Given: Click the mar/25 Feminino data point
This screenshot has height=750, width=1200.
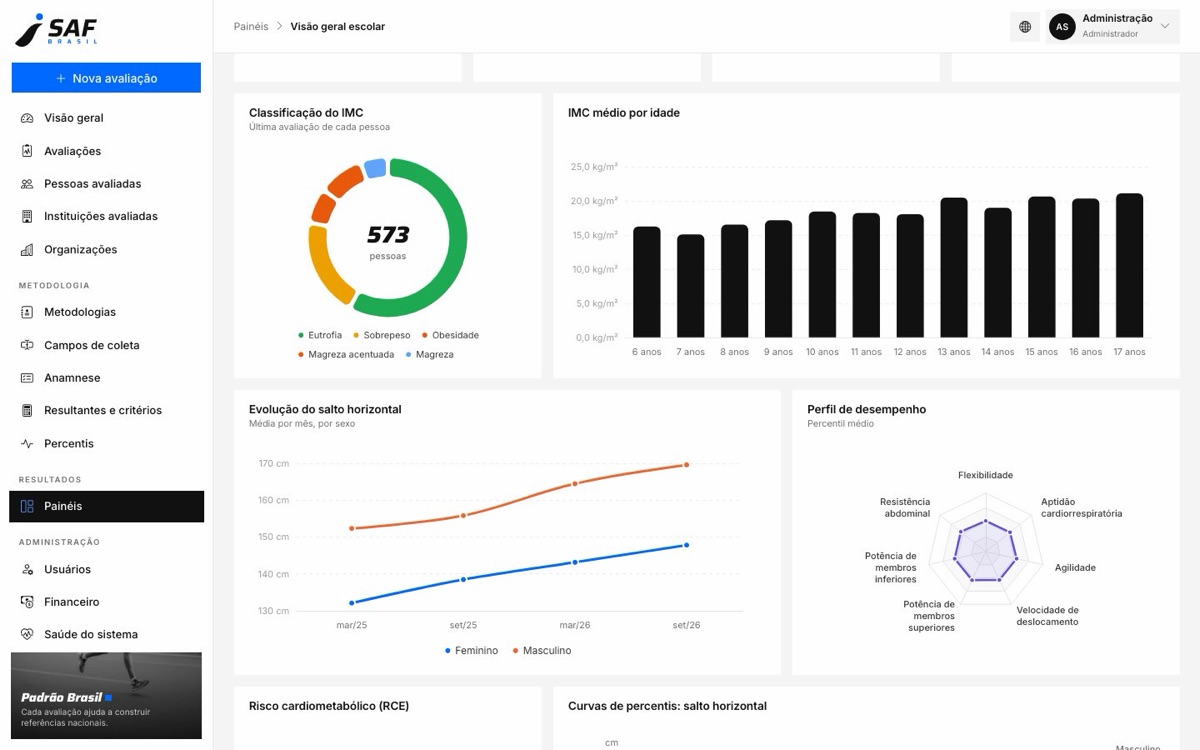Looking at the screenshot, I should coord(352,603).
